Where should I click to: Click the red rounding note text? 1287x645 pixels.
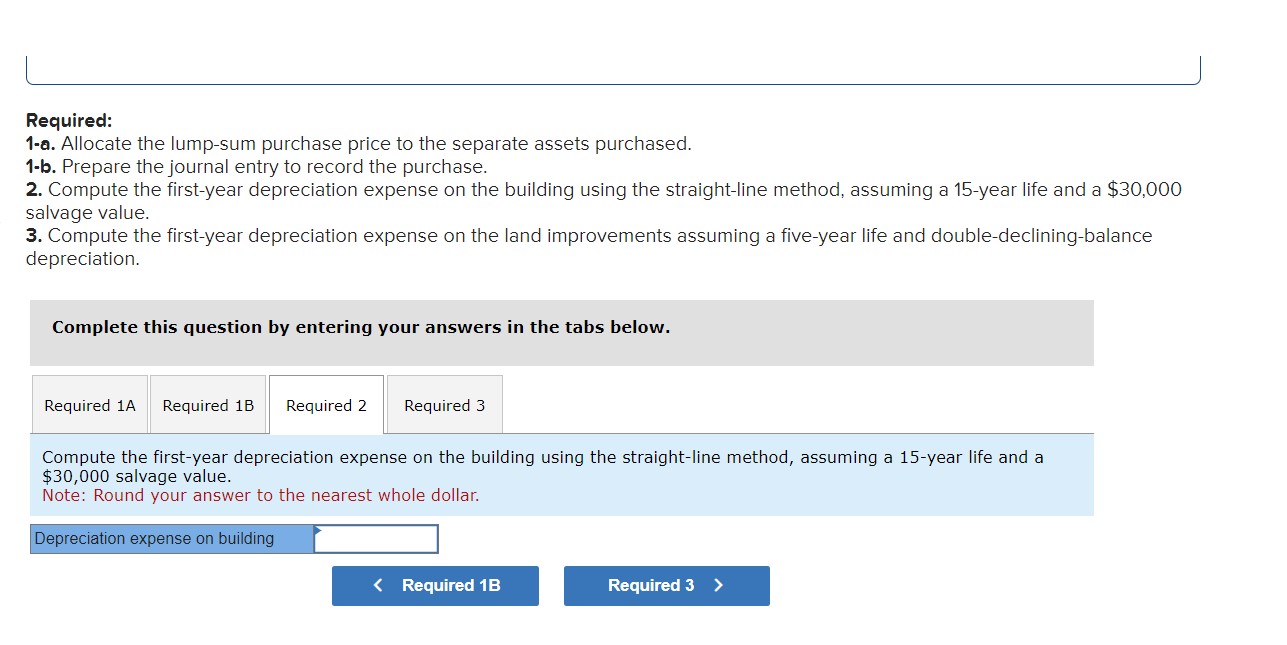pyautogui.click(x=260, y=496)
